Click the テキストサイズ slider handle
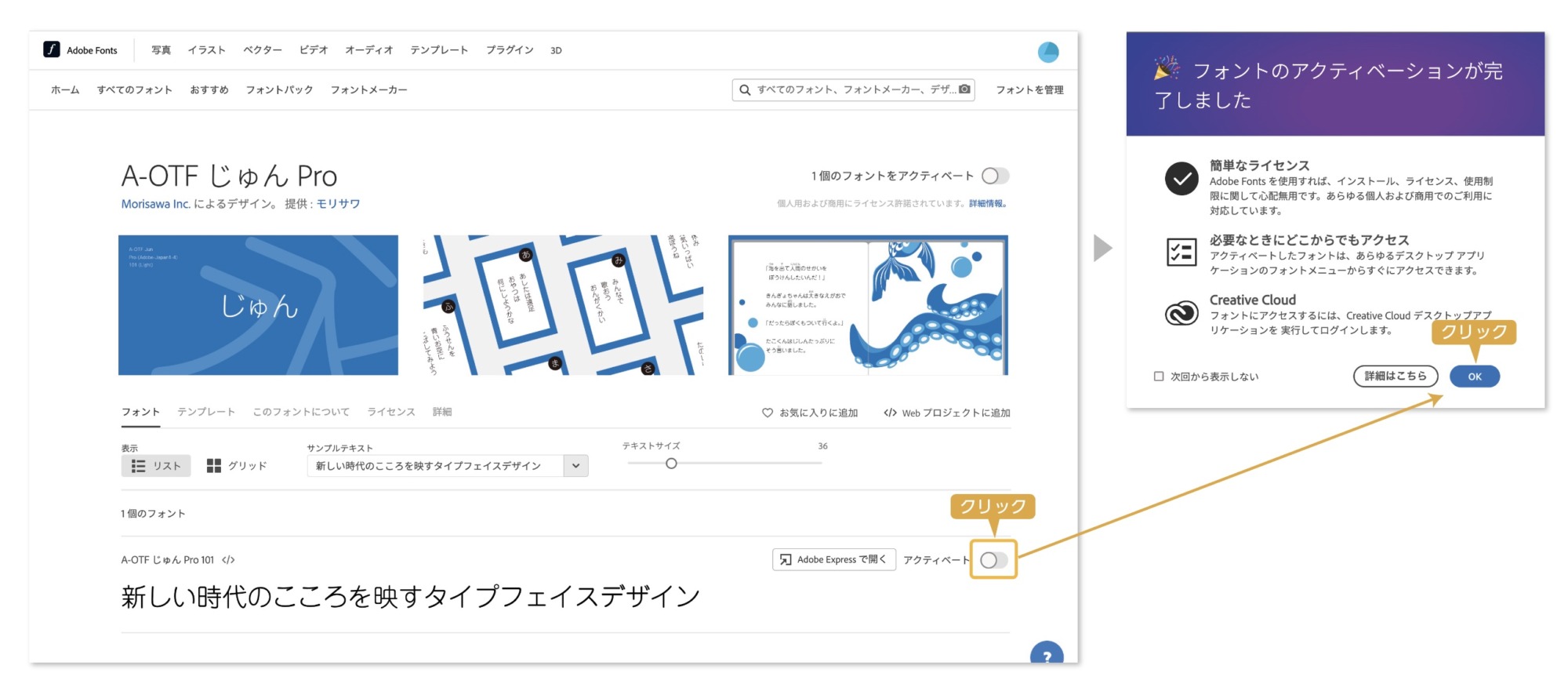 (671, 464)
